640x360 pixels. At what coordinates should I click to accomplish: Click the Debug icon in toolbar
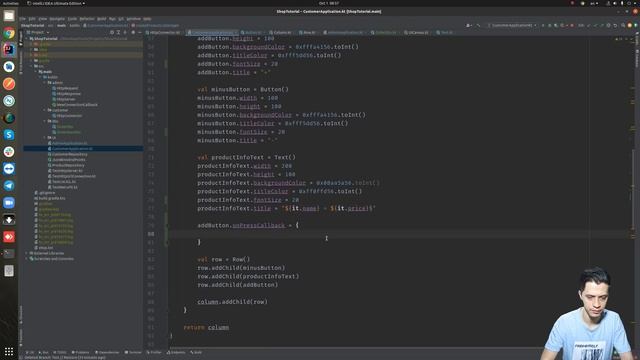[x=549, y=25]
